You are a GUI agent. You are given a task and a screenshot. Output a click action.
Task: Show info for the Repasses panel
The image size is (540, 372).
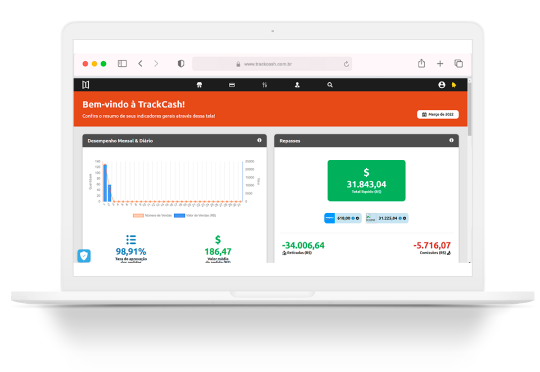(x=451, y=140)
